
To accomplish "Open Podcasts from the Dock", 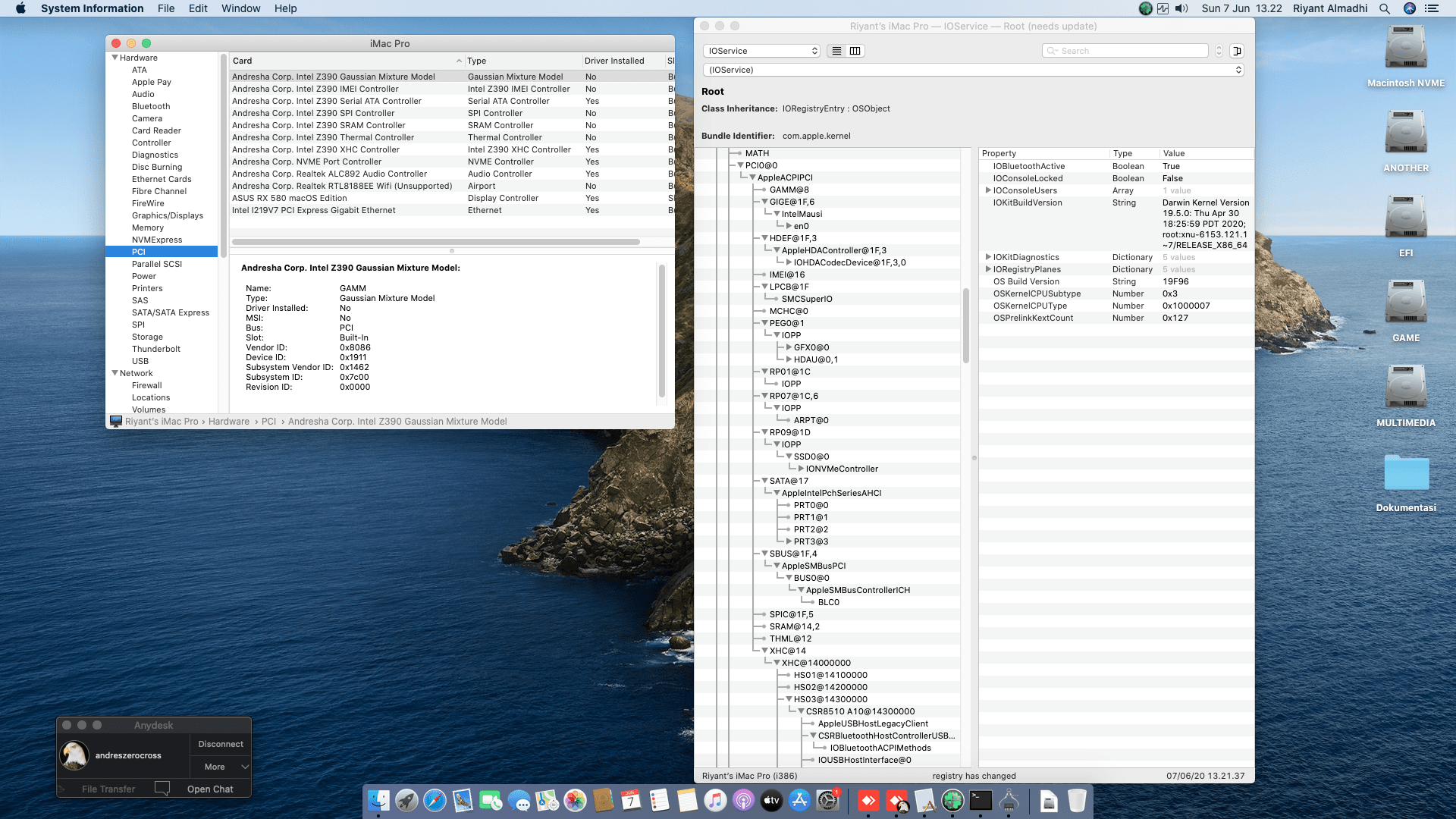I will pos(743,800).
